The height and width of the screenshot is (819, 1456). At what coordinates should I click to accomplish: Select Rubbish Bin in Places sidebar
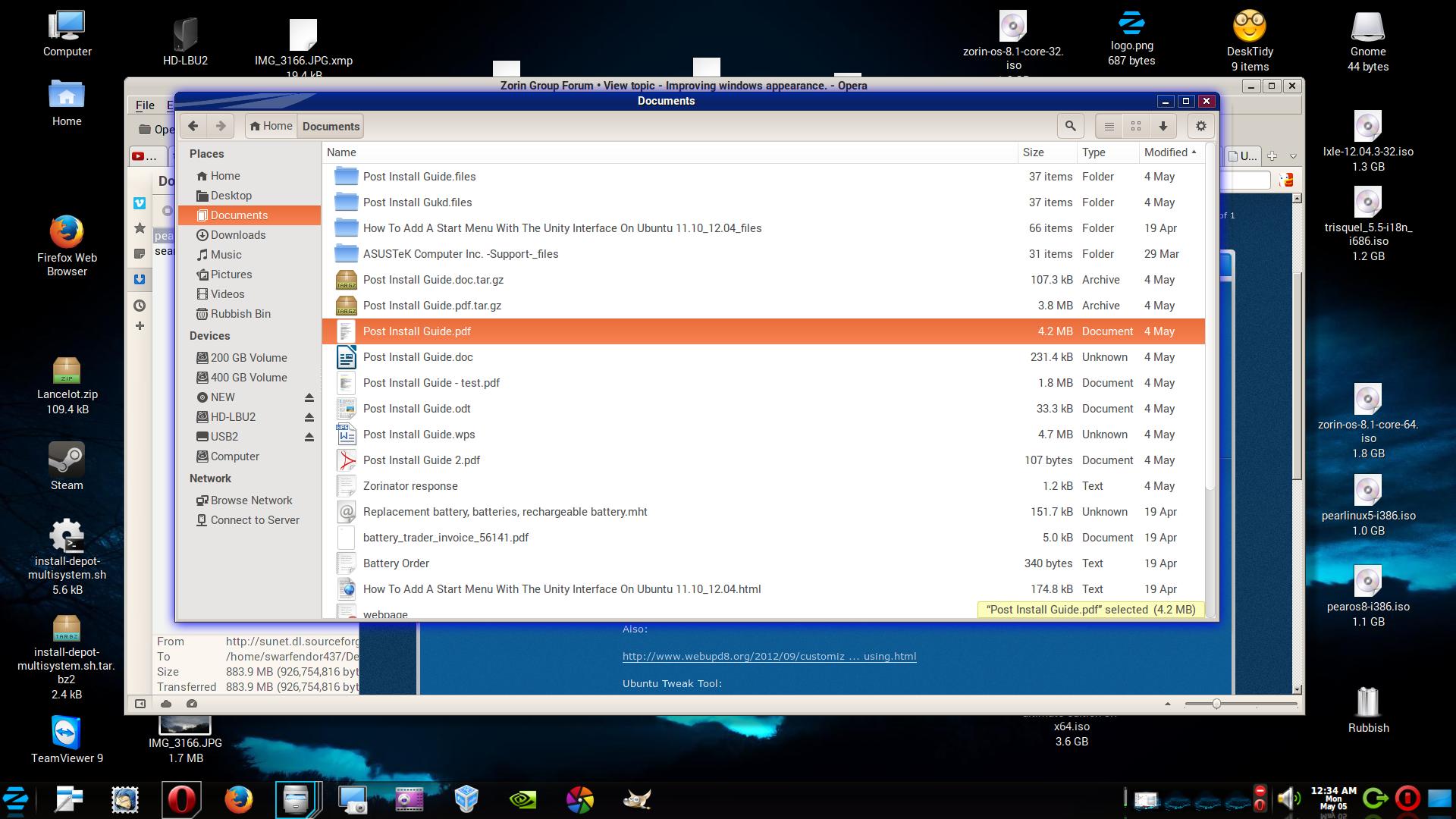[240, 314]
